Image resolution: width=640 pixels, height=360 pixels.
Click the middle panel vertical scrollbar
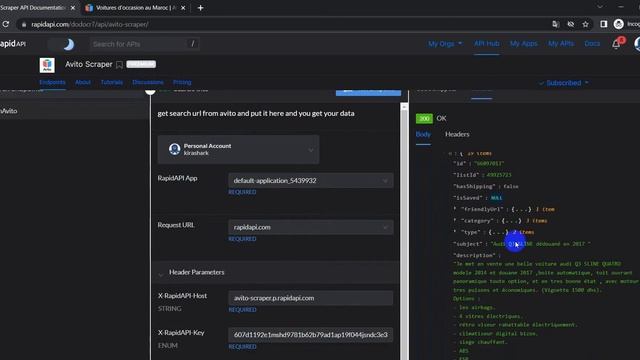tap(404, 231)
